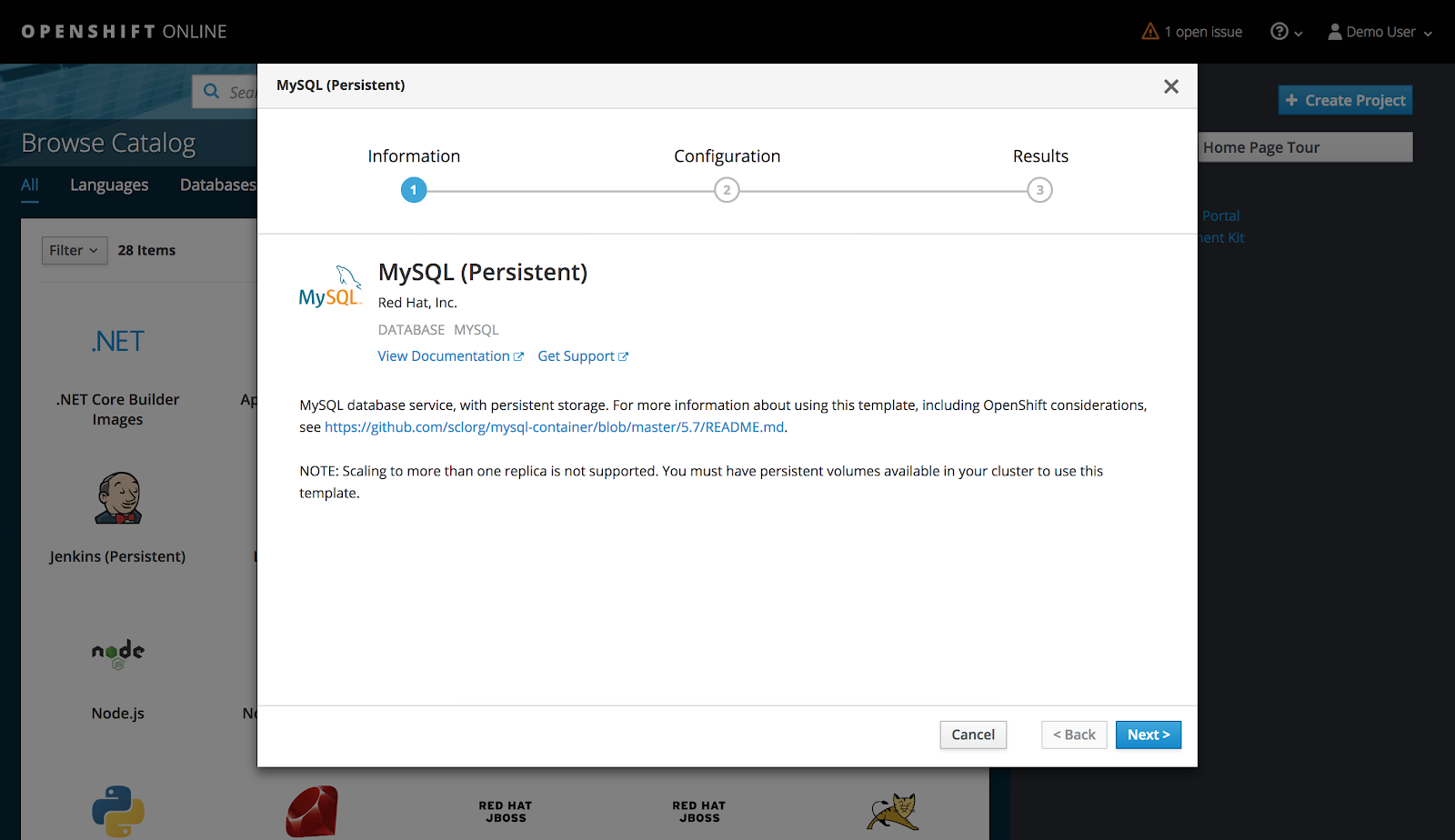Image resolution: width=1455 pixels, height=840 pixels.
Task: Open the Jenkins (Persistent) catalog item
Action: click(x=117, y=556)
